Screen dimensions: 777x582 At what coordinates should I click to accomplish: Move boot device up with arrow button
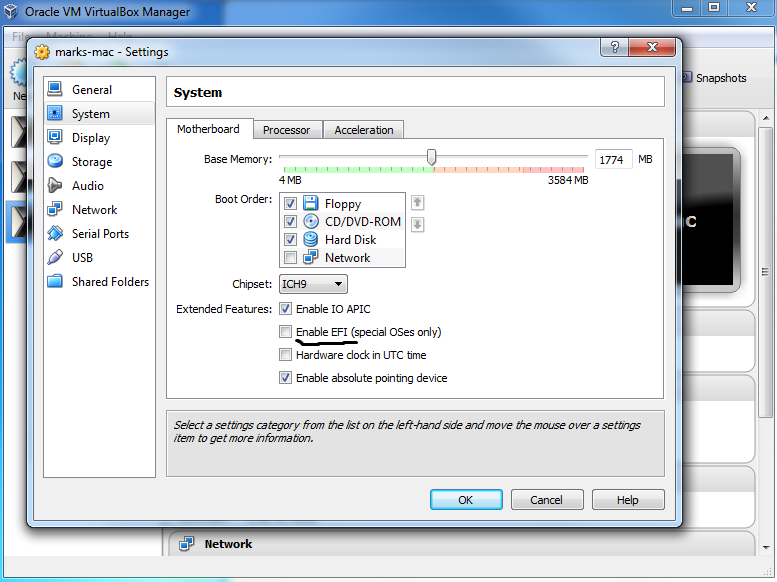coord(417,202)
